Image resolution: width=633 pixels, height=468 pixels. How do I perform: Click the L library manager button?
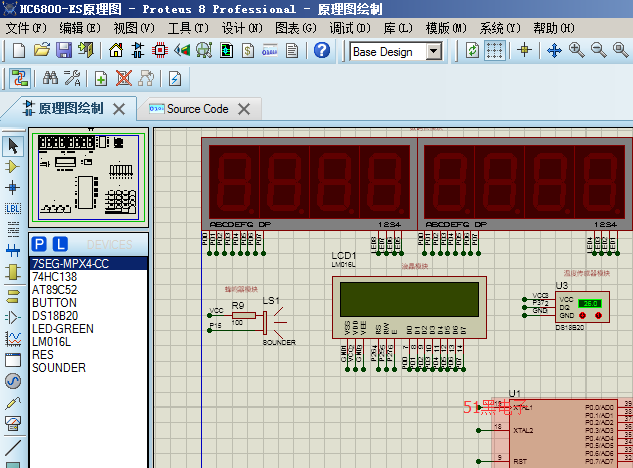[60, 244]
